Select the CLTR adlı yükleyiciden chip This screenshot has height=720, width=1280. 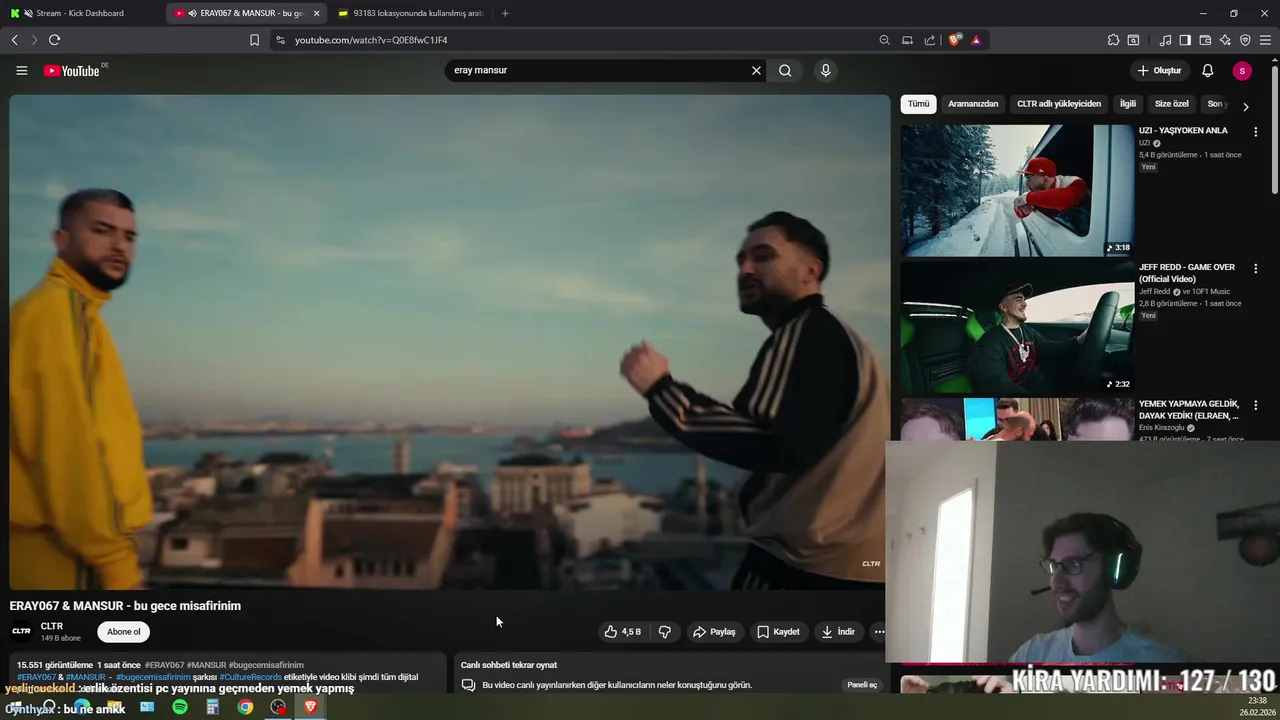[x=1059, y=104]
